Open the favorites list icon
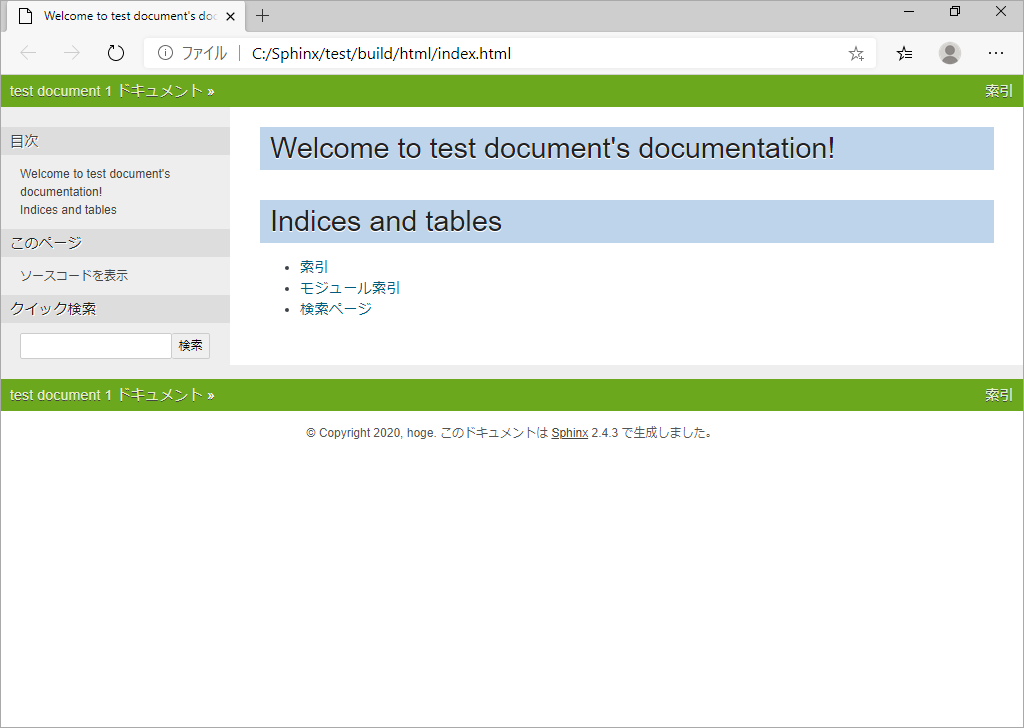Screen dimensions: 1024x728 (x=904, y=54)
